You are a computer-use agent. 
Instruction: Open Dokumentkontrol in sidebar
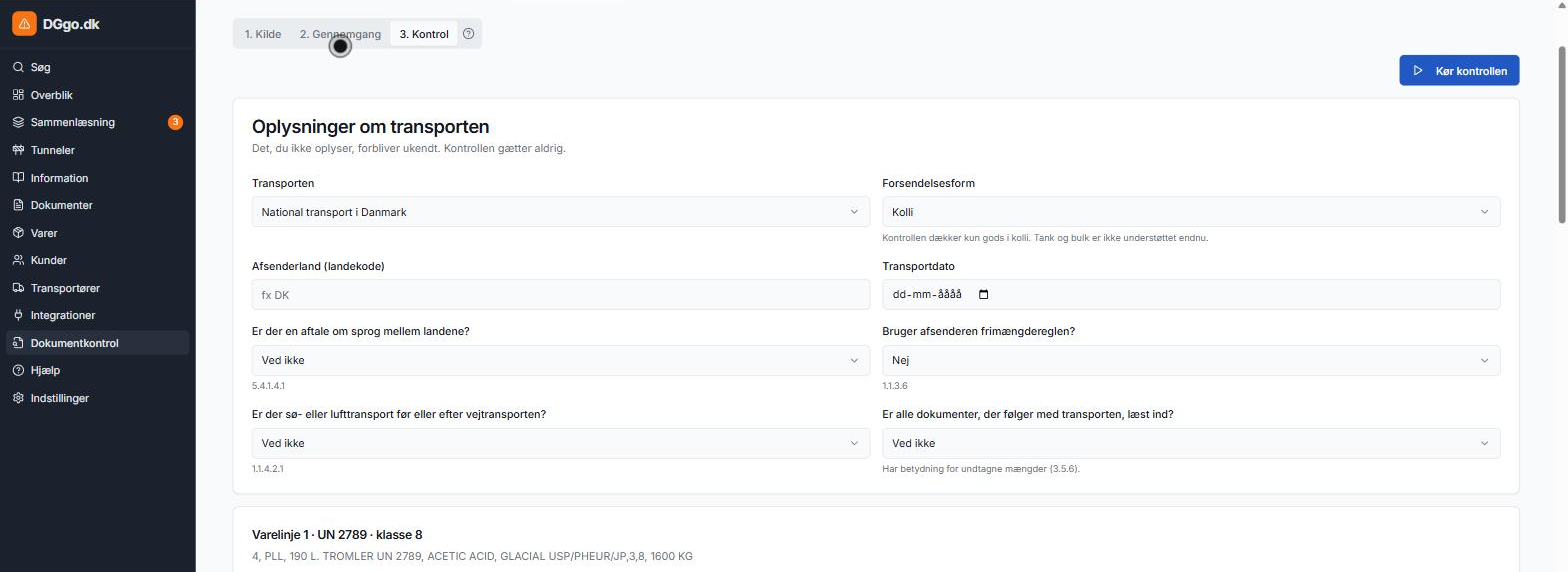[97, 343]
